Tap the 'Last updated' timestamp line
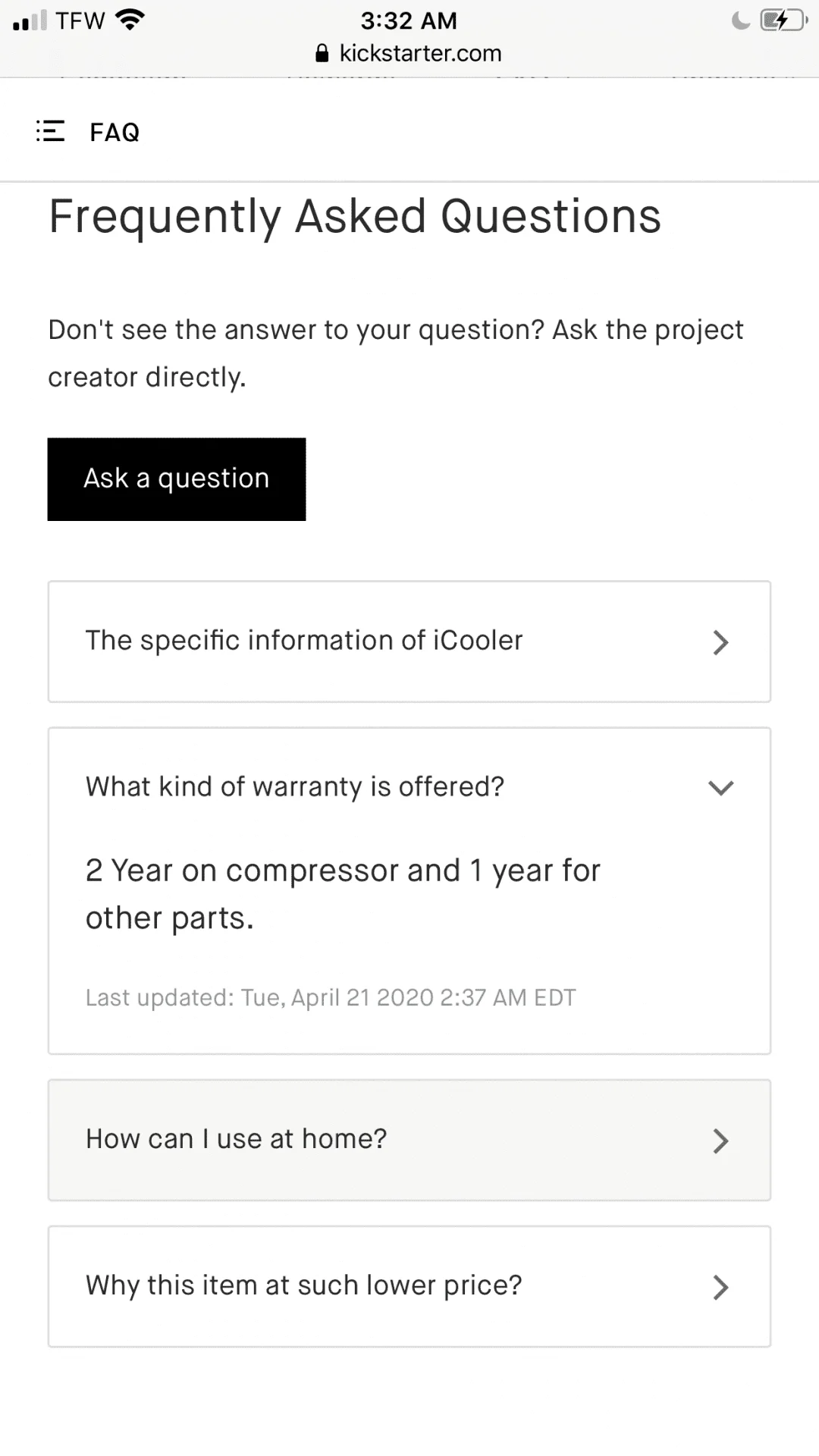The height and width of the screenshot is (1456, 819). 331,997
